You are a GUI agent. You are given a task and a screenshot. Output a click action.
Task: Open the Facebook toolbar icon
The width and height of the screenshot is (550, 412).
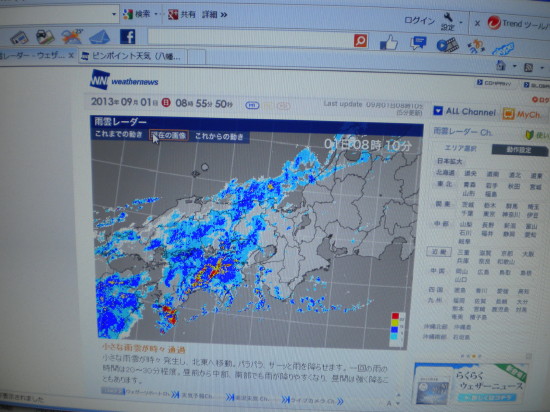(x=128, y=36)
